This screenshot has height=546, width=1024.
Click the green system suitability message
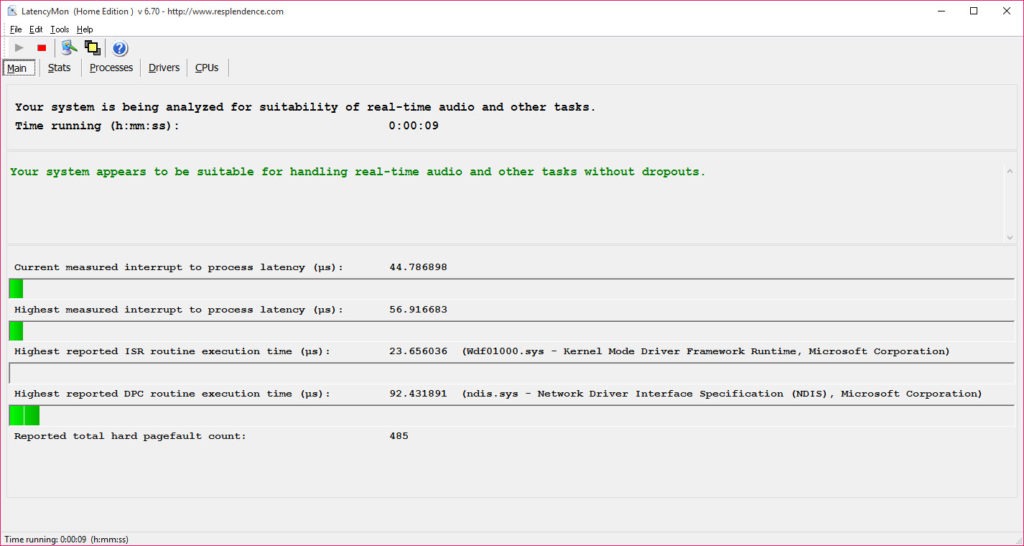pyautogui.click(x=358, y=172)
